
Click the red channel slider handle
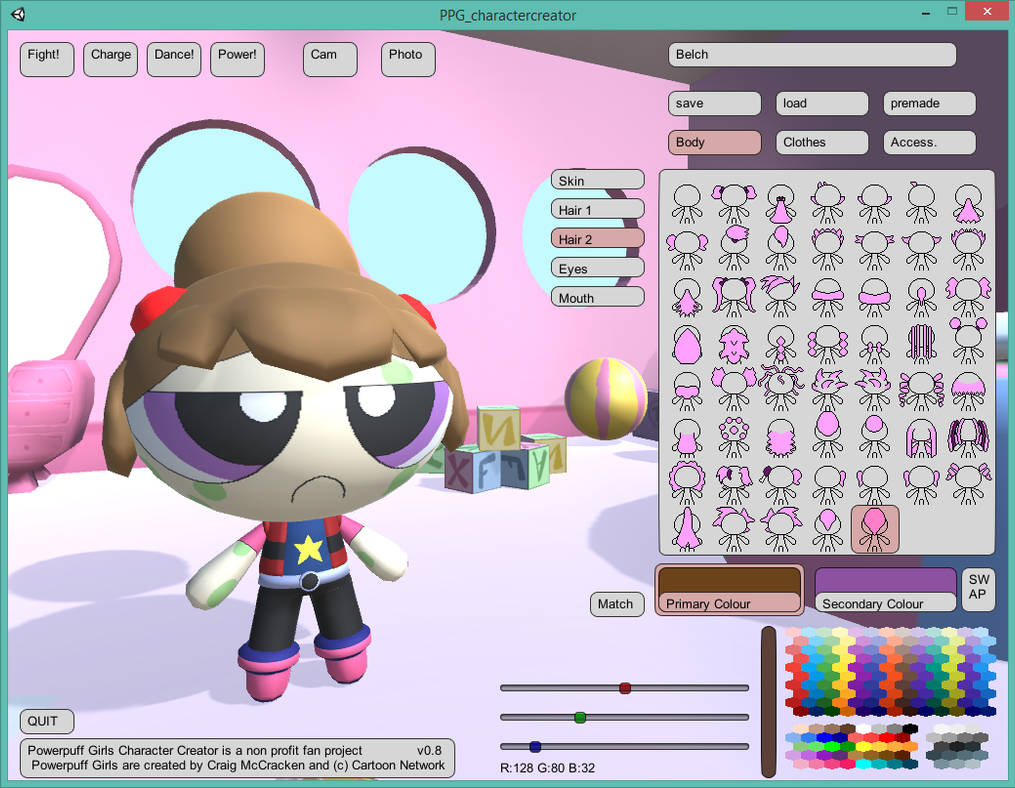pos(625,688)
